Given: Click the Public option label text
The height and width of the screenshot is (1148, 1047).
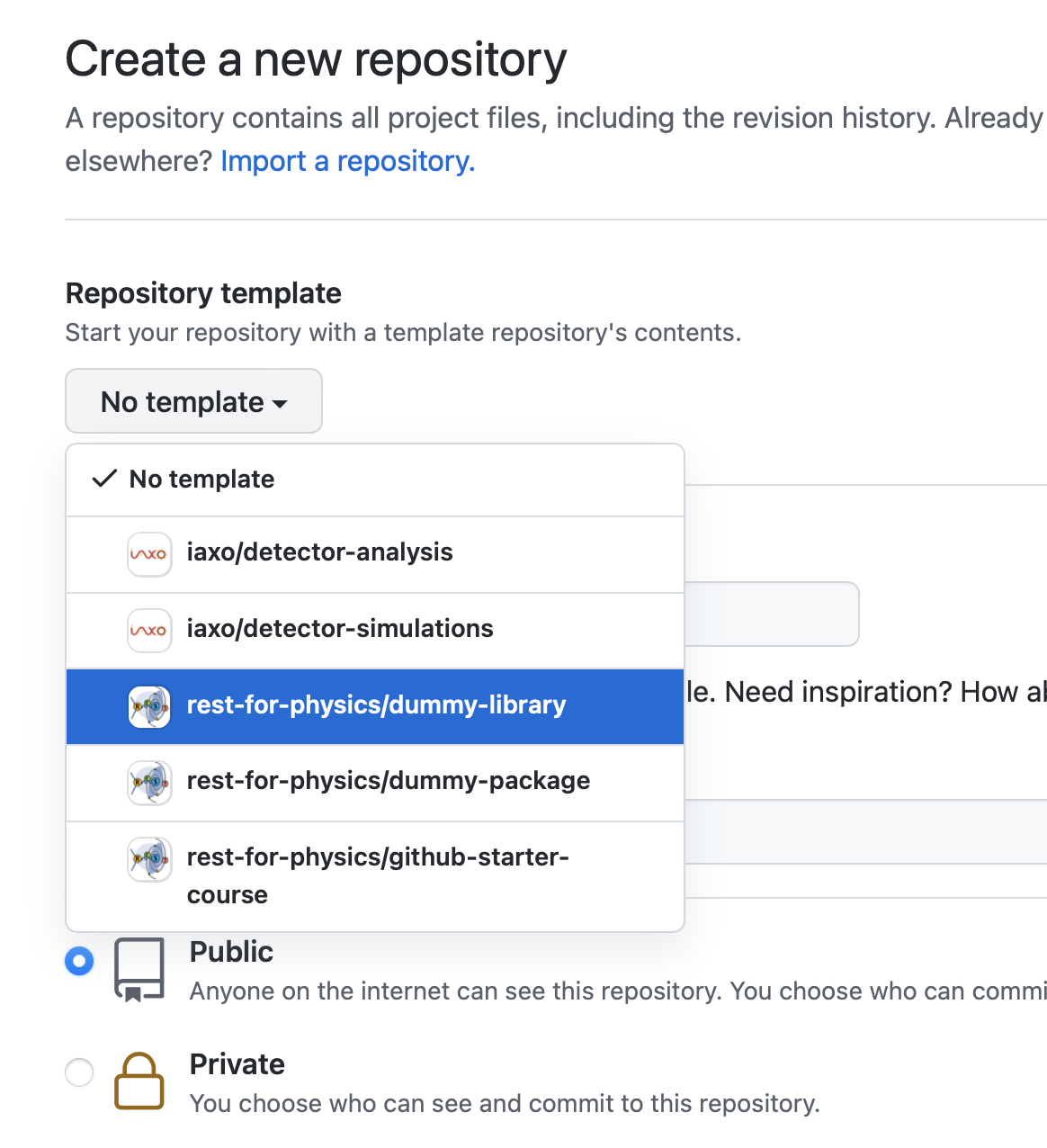Looking at the screenshot, I should [231, 952].
